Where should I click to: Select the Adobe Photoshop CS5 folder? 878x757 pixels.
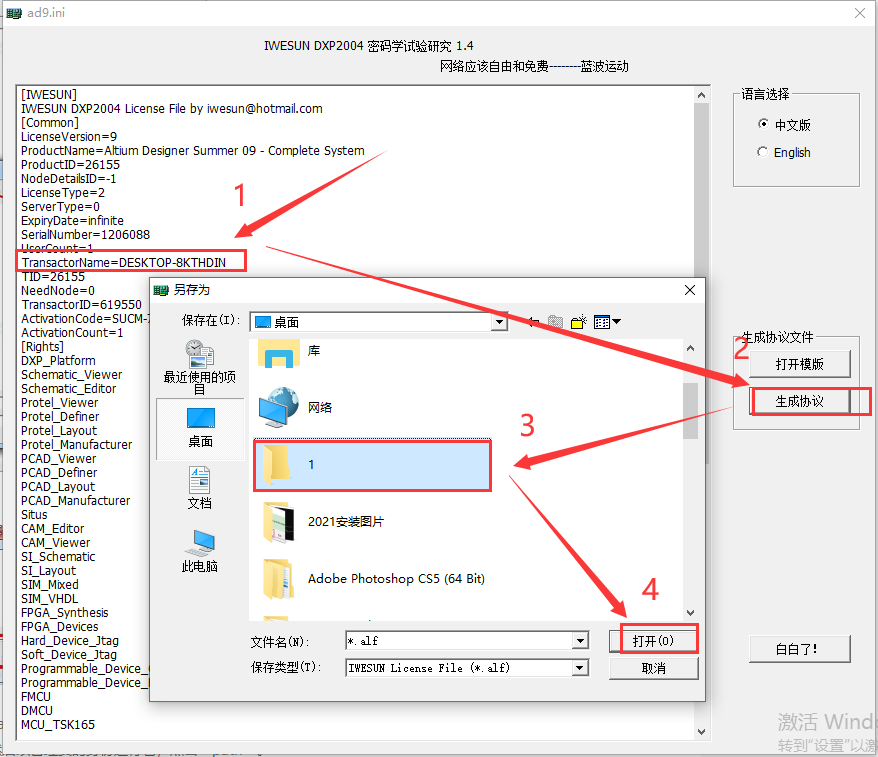[395, 578]
